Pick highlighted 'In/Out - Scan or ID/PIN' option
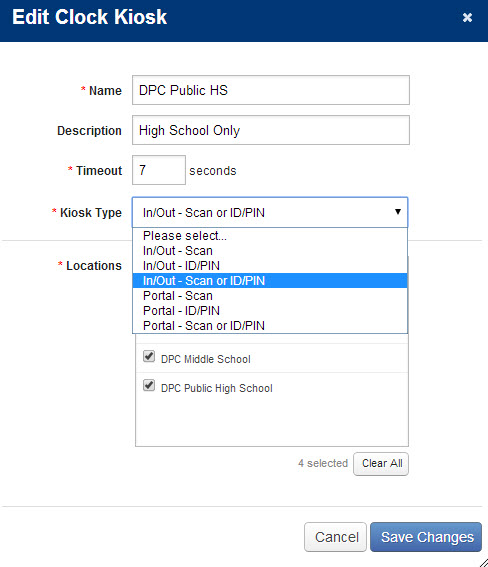488x567 pixels. [x=270, y=281]
